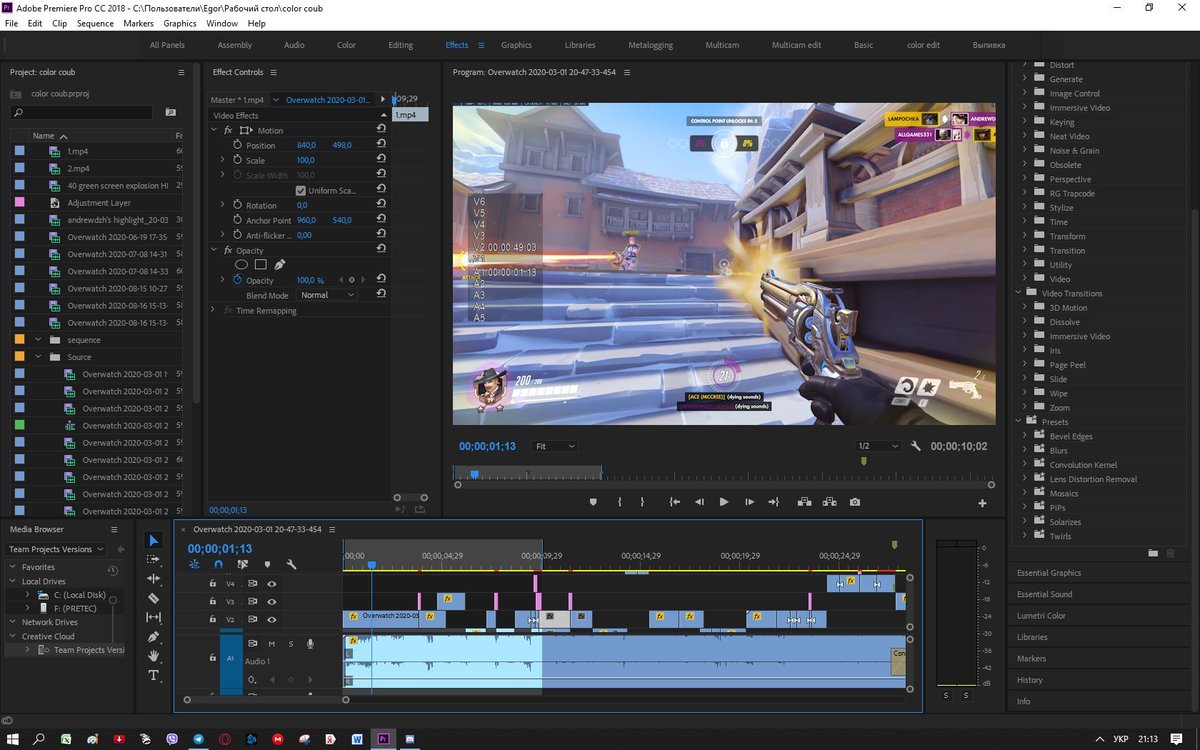Collapse Video Transitions folder
Viewport: 1200px width, 750px height.
pyautogui.click(x=1018, y=293)
